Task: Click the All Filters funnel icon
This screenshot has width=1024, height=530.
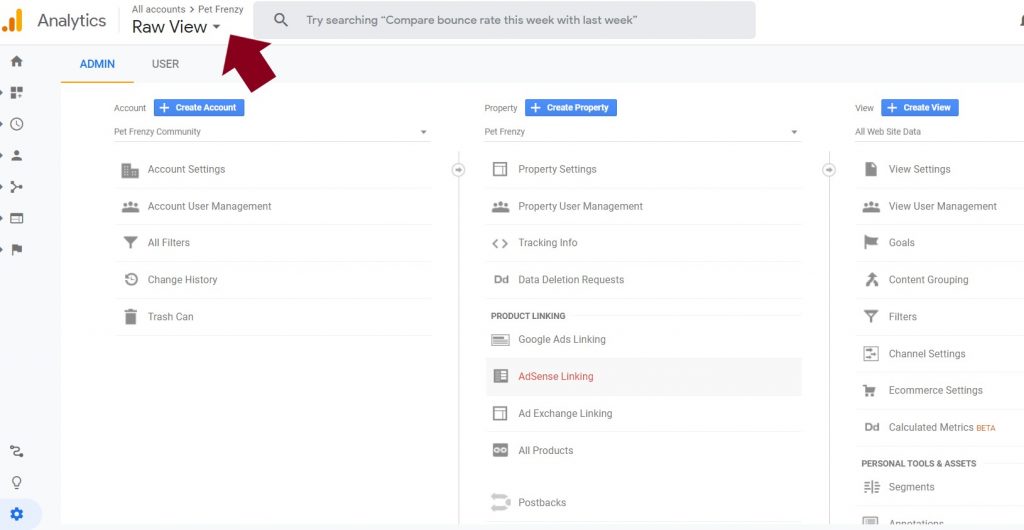Action: pyautogui.click(x=131, y=243)
